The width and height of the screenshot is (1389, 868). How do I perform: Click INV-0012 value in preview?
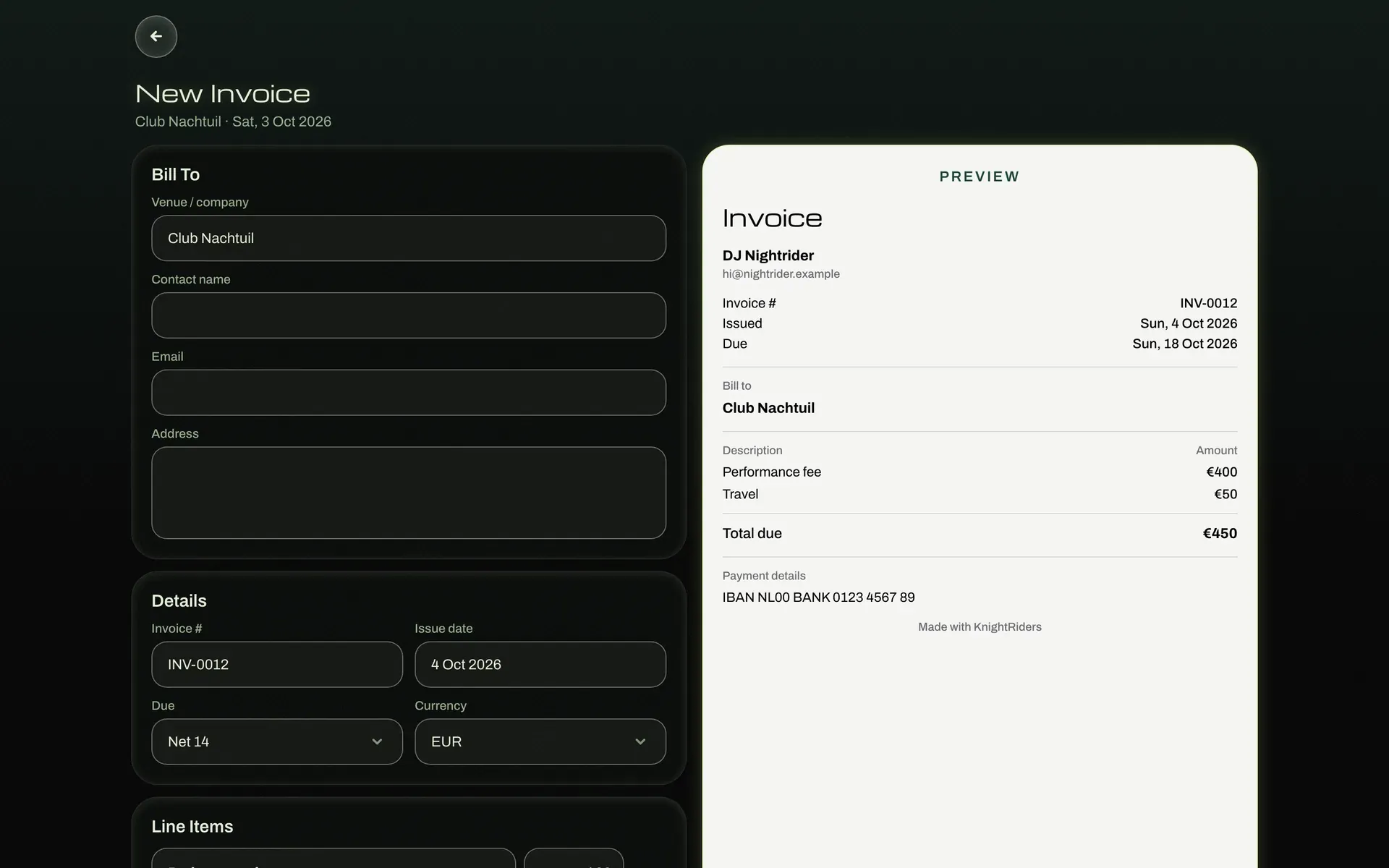pyautogui.click(x=1209, y=303)
